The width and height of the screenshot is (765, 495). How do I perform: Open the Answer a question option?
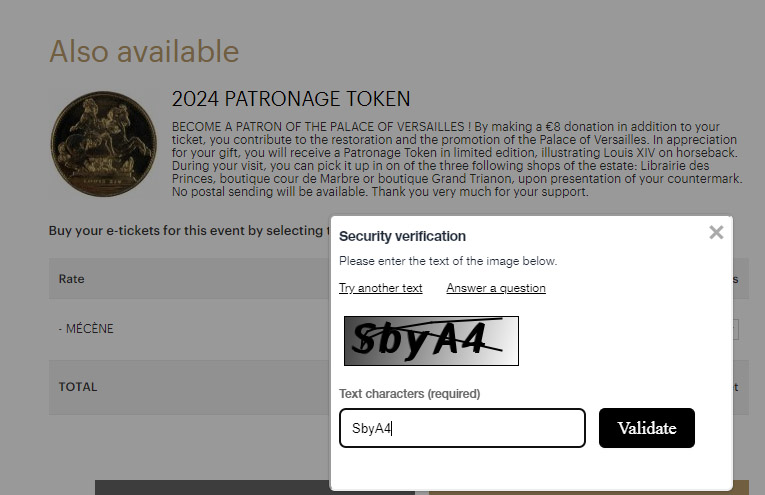[496, 288]
